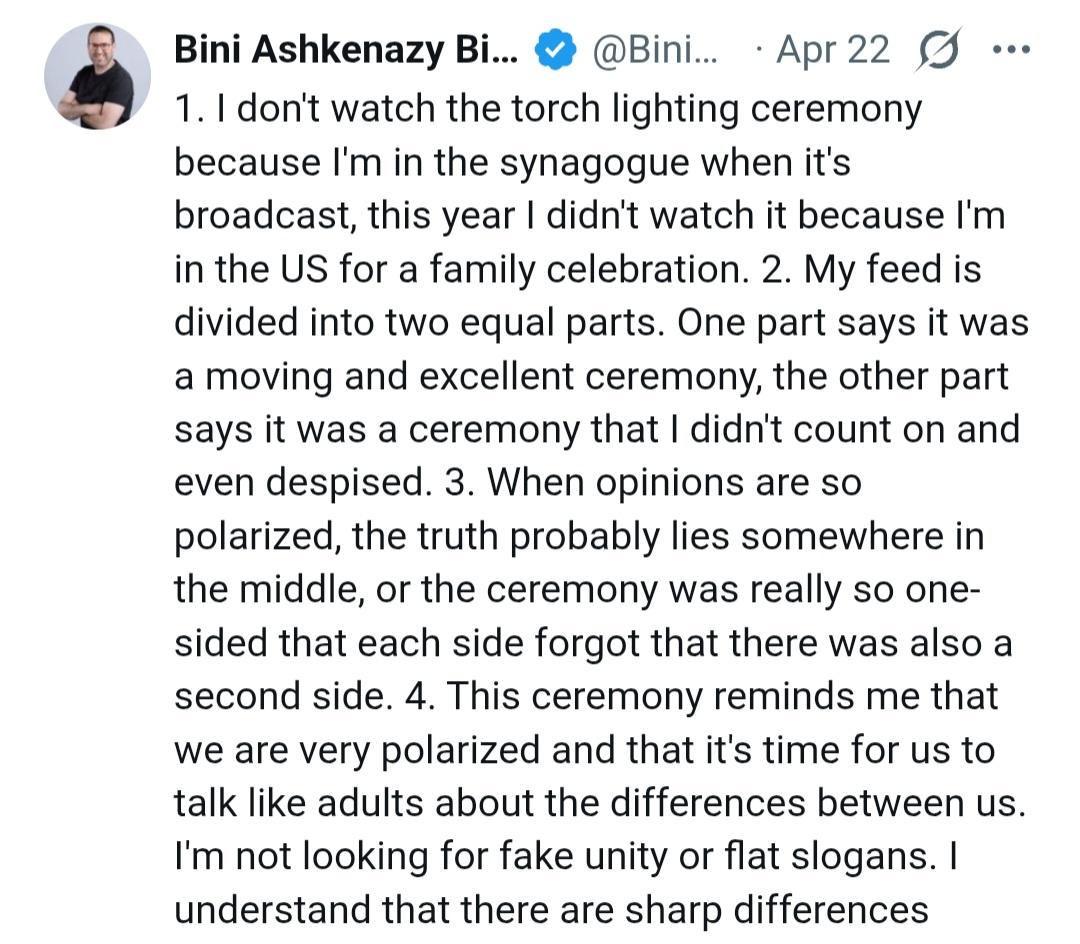Tap the text line mentioning the synagogue
The width and height of the screenshot is (1080, 944).
coord(512,162)
